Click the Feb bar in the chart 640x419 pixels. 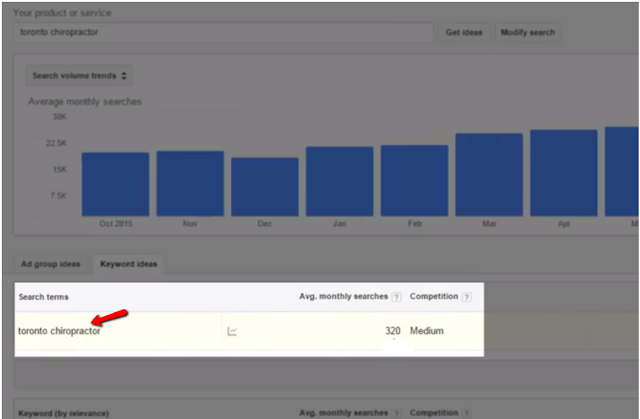[414, 180]
